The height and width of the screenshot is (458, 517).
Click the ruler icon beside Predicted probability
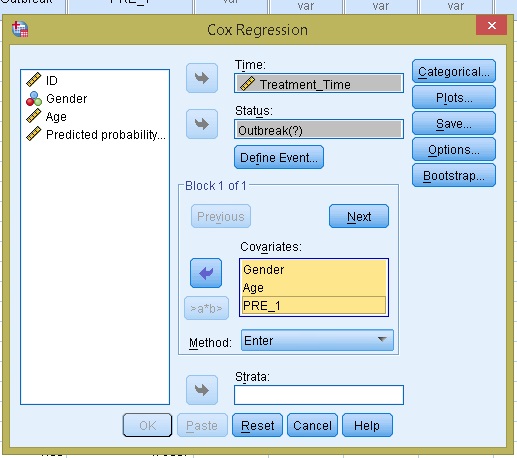point(34,134)
